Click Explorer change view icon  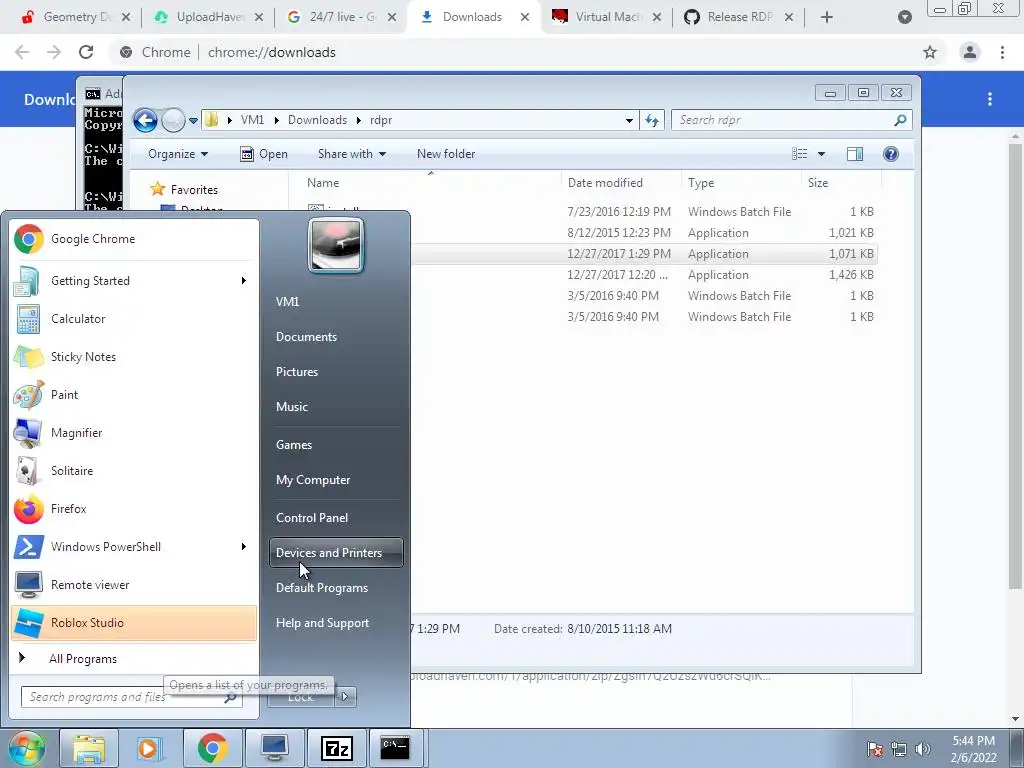point(800,154)
